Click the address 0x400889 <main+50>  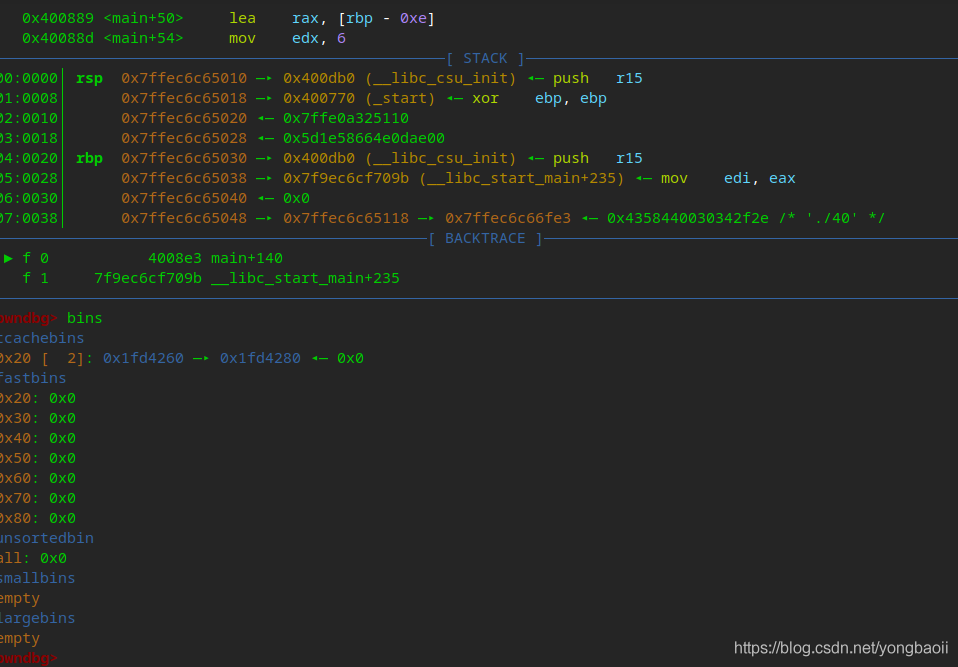point(103,18)
